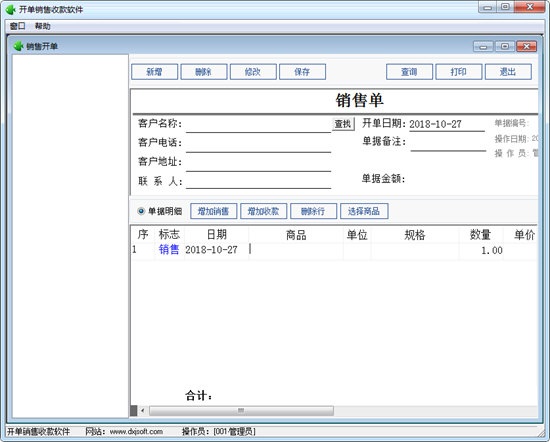Remove selected row using 删除行
The image size is (550, 442).
click(314, 211)
